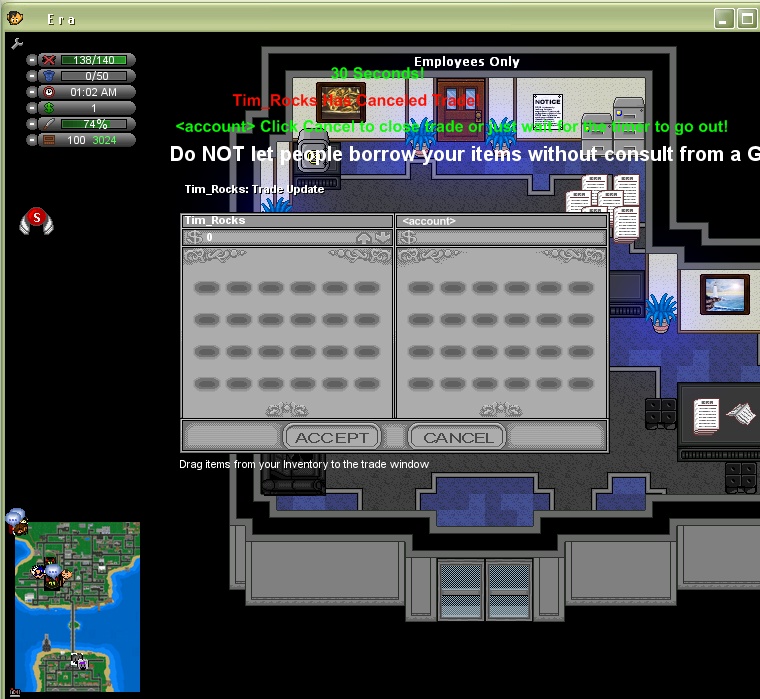Click the dollar sign icon in Tim_Rocks panel
This screenshot has width=760, height=699.
tap(194, 237)
